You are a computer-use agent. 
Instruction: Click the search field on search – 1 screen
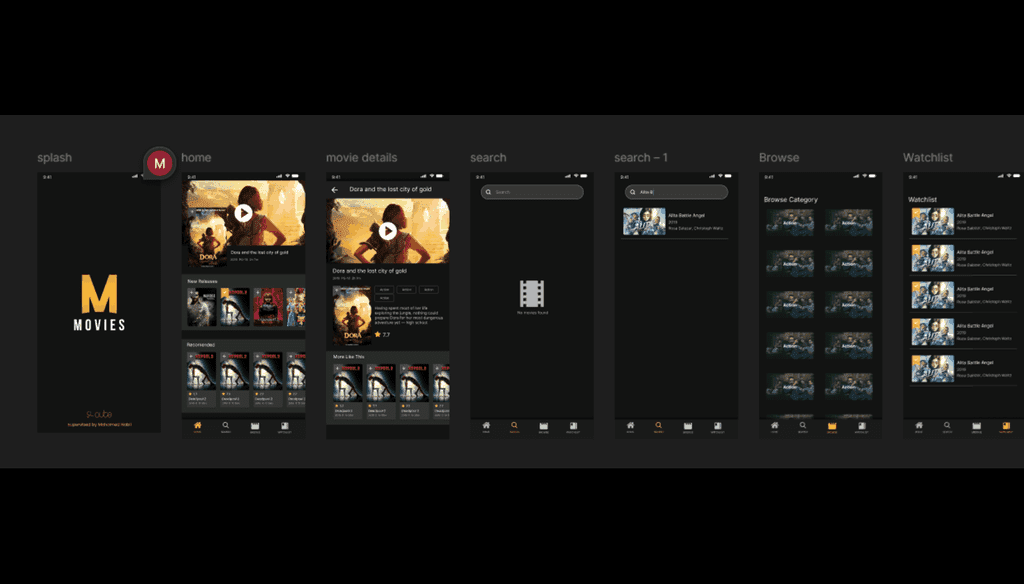pyautogui.click(x=676, y=192)
